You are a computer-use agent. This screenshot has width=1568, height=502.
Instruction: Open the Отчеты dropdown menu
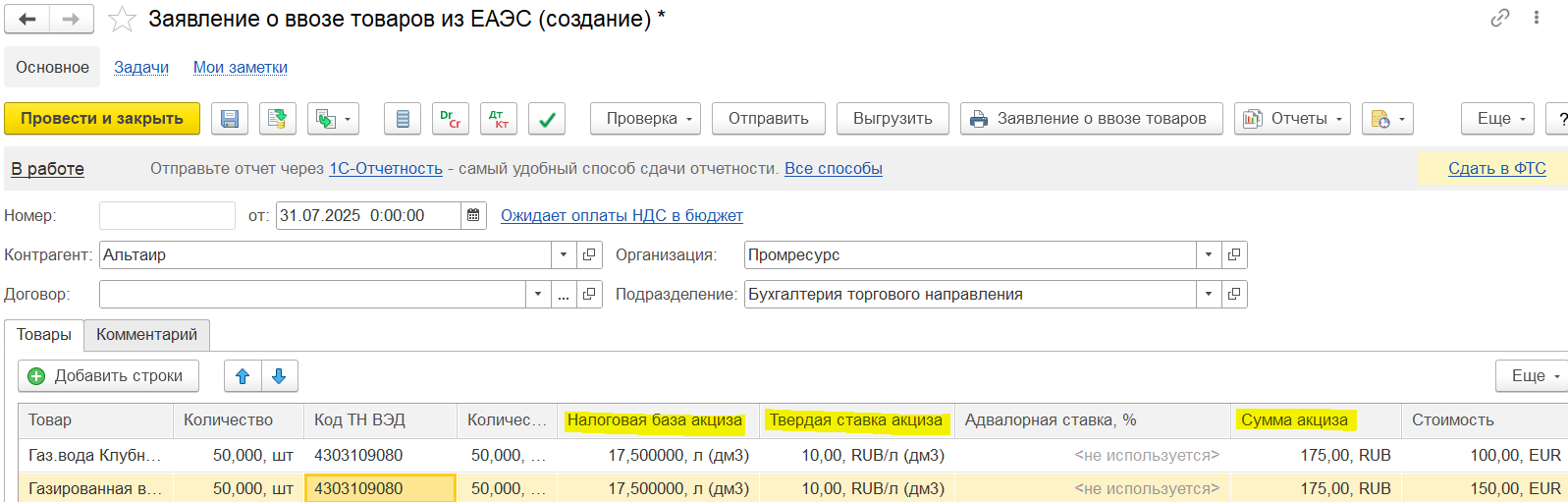click(x=1292, y=119)
